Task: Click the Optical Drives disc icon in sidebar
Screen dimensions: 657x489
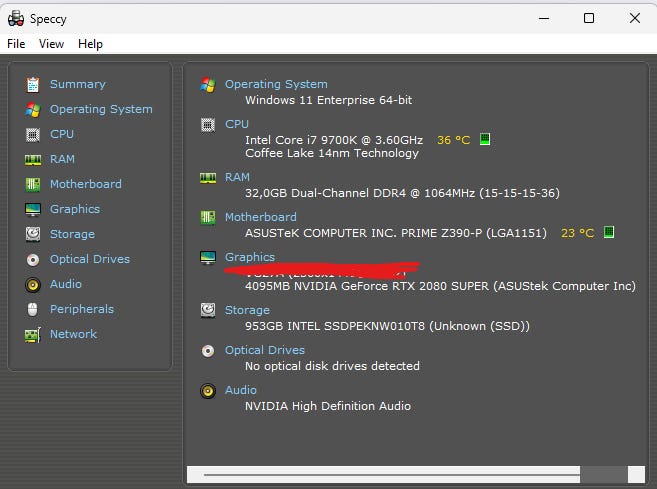Action: tap(33, 260)
